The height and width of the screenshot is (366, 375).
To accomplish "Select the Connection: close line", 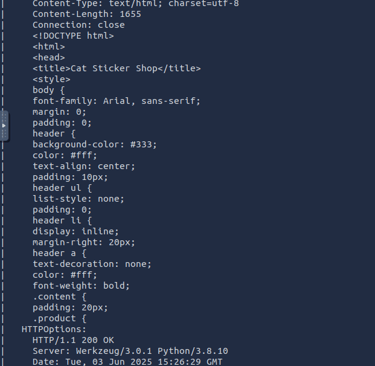I will (79, 25).
